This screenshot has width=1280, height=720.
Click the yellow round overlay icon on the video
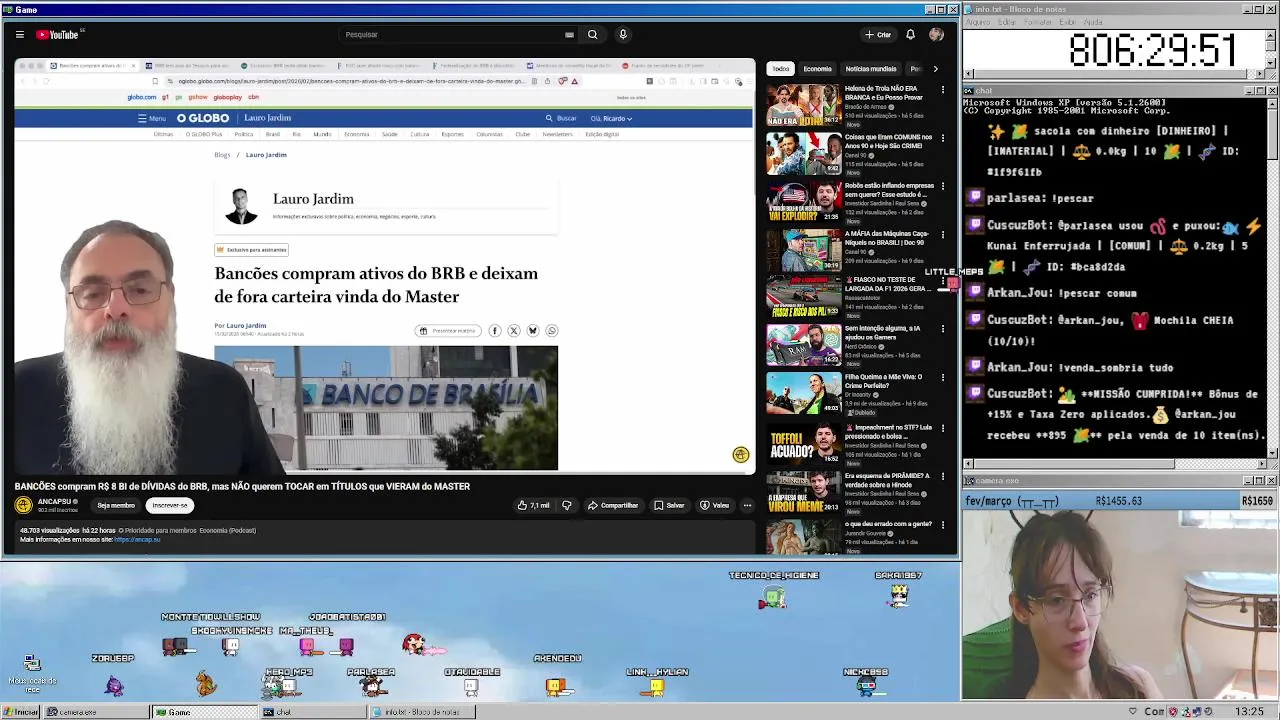741,455
